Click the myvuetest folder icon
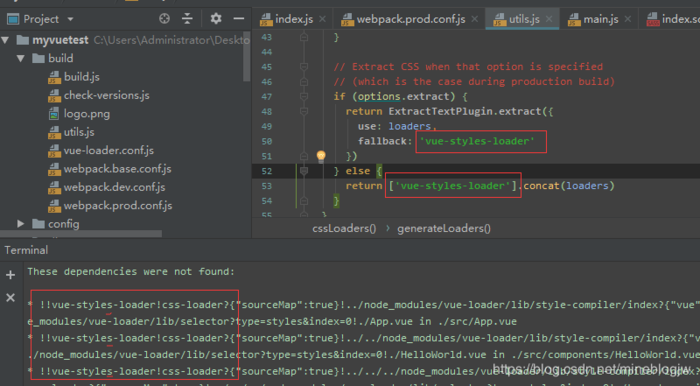 (22, 40)
